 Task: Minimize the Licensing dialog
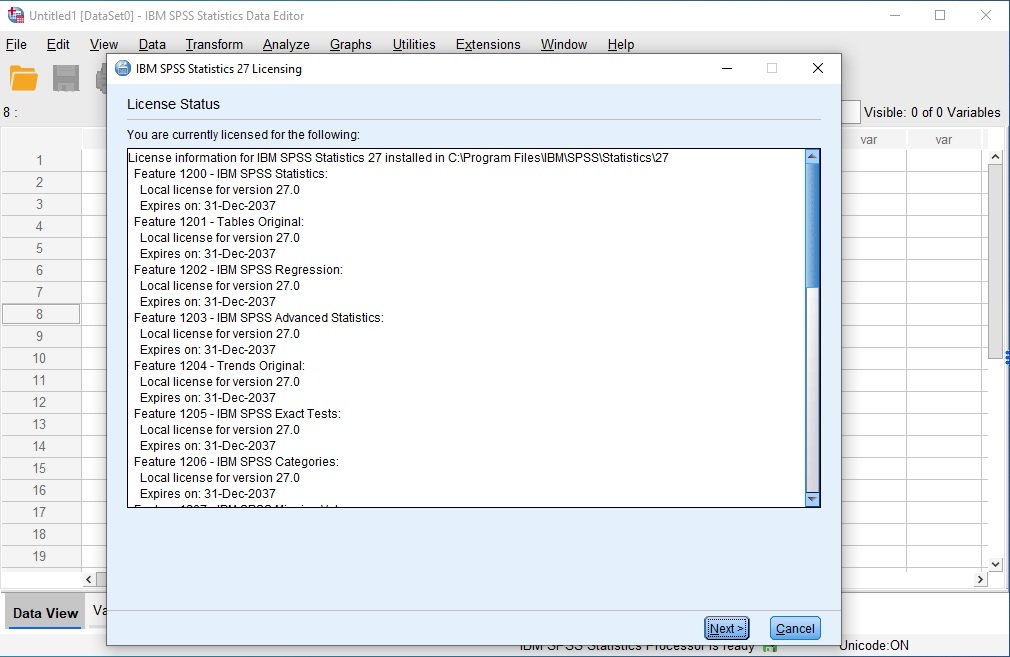[727, 68]
